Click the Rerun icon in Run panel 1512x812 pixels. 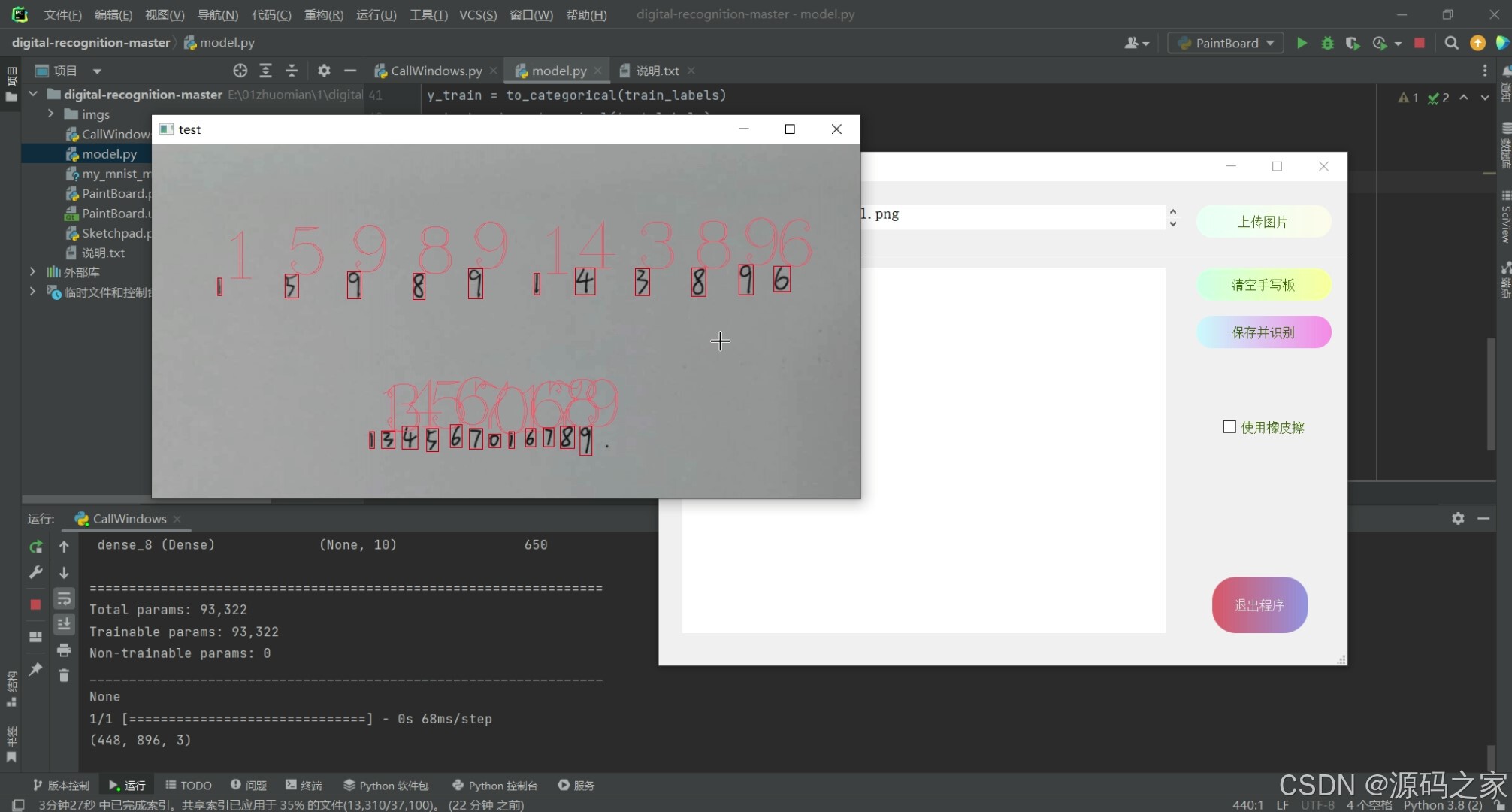(x=35, y=547)
